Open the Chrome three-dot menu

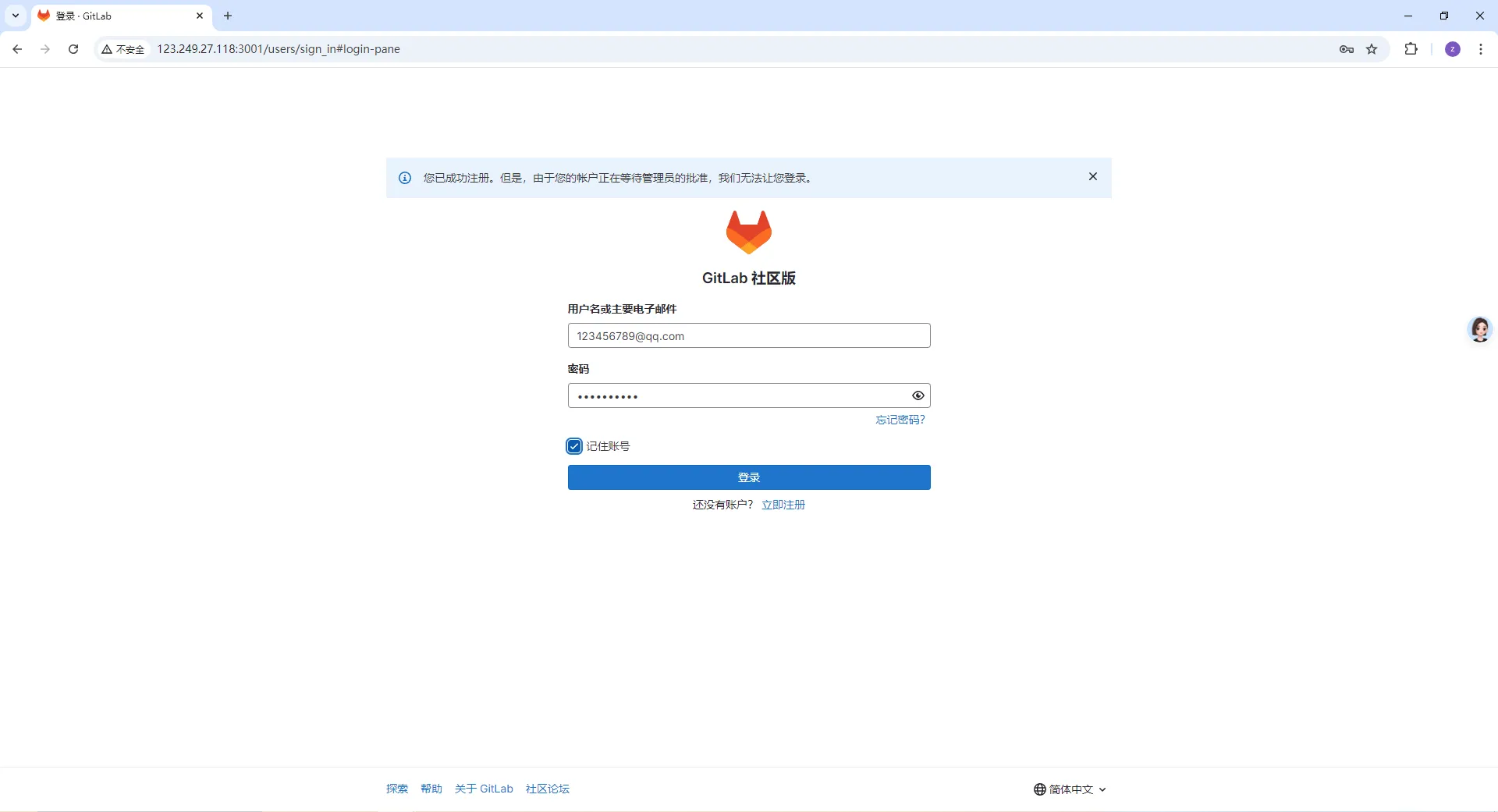pos(1481,49)
